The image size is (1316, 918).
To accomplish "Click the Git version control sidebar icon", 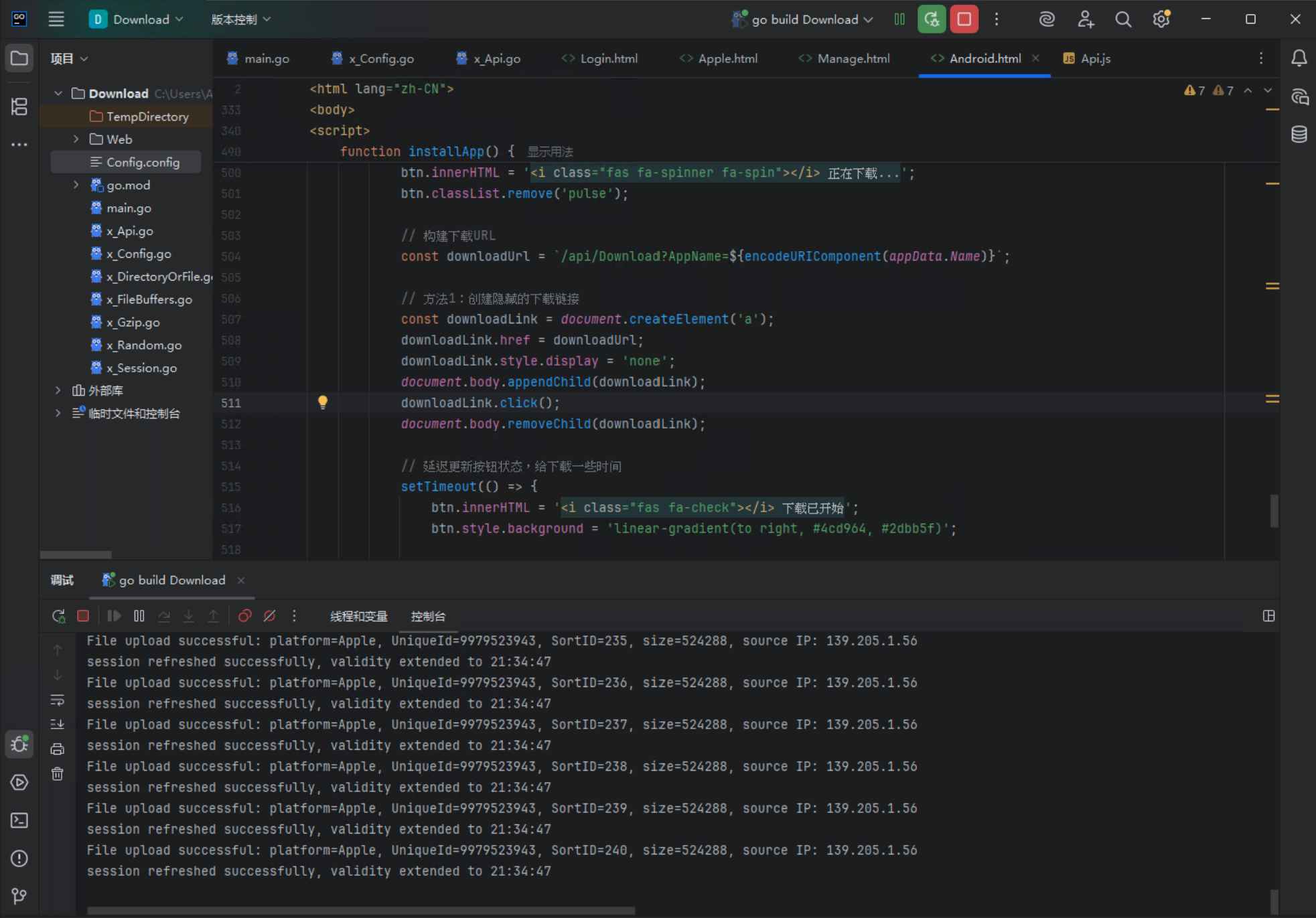I will coord(19,896).
